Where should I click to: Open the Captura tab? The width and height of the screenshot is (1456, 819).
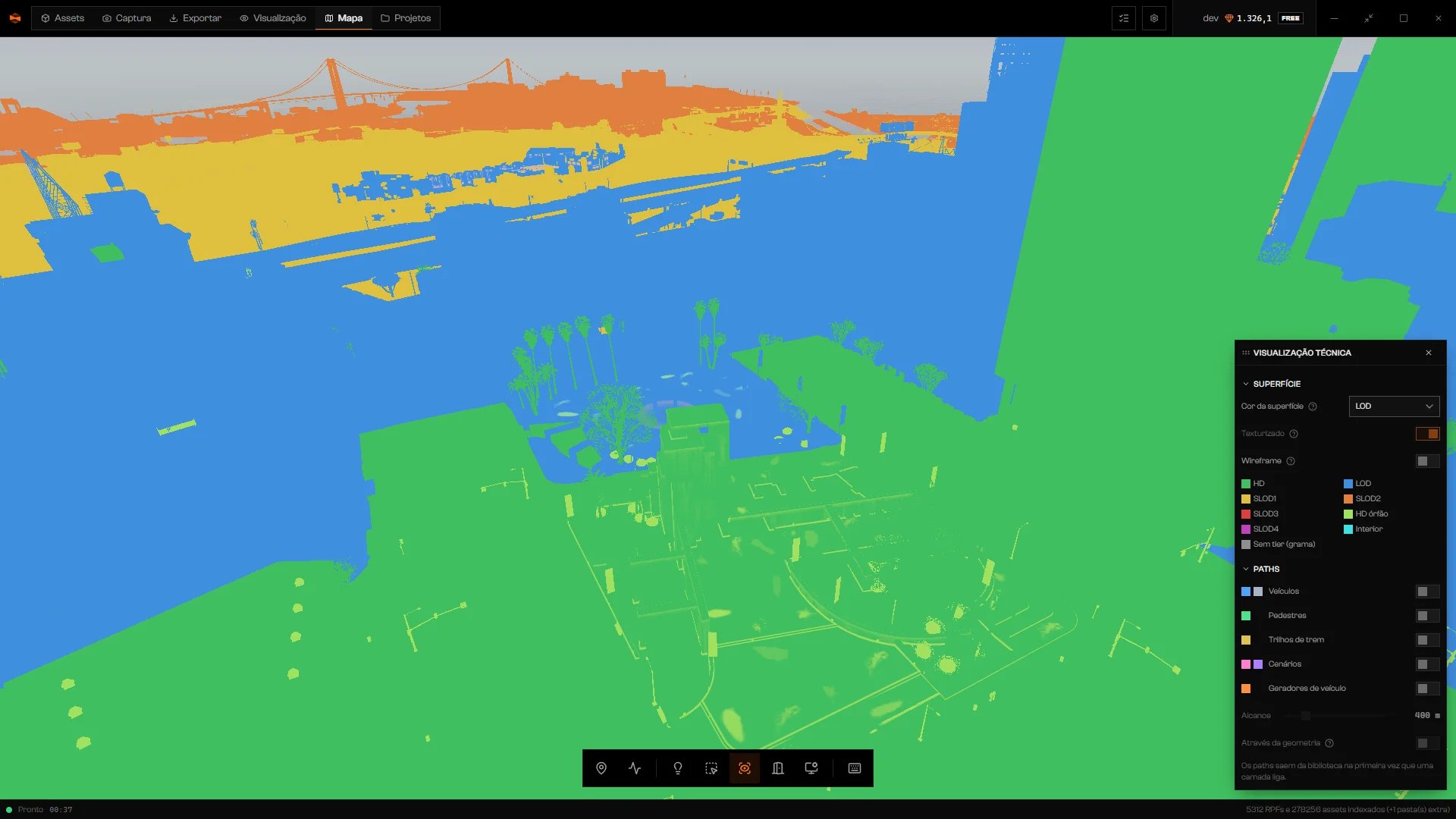pos(127,18)
